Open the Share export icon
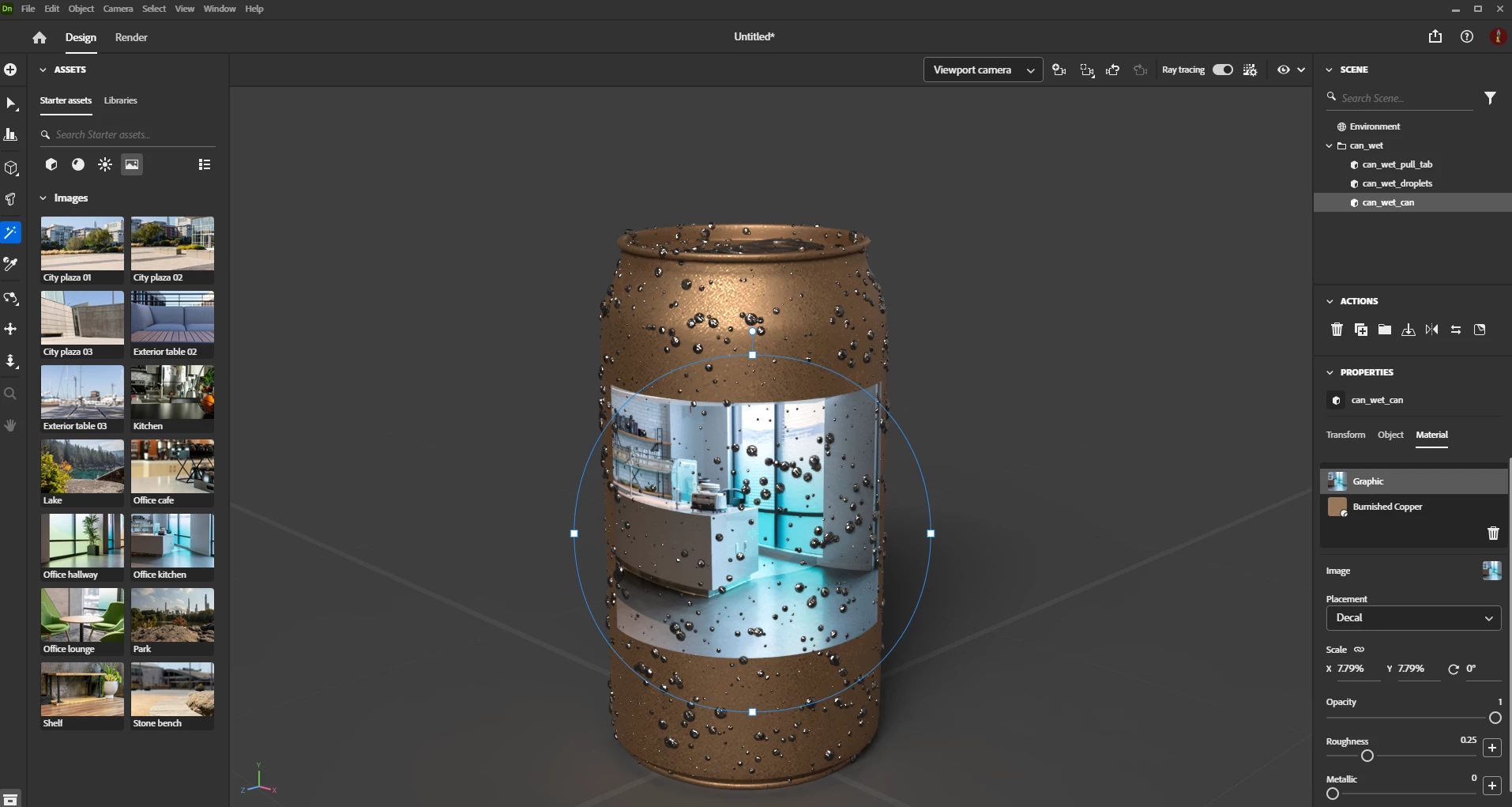This screenshot has width=1512, height=807. [x=1435, y=36]
